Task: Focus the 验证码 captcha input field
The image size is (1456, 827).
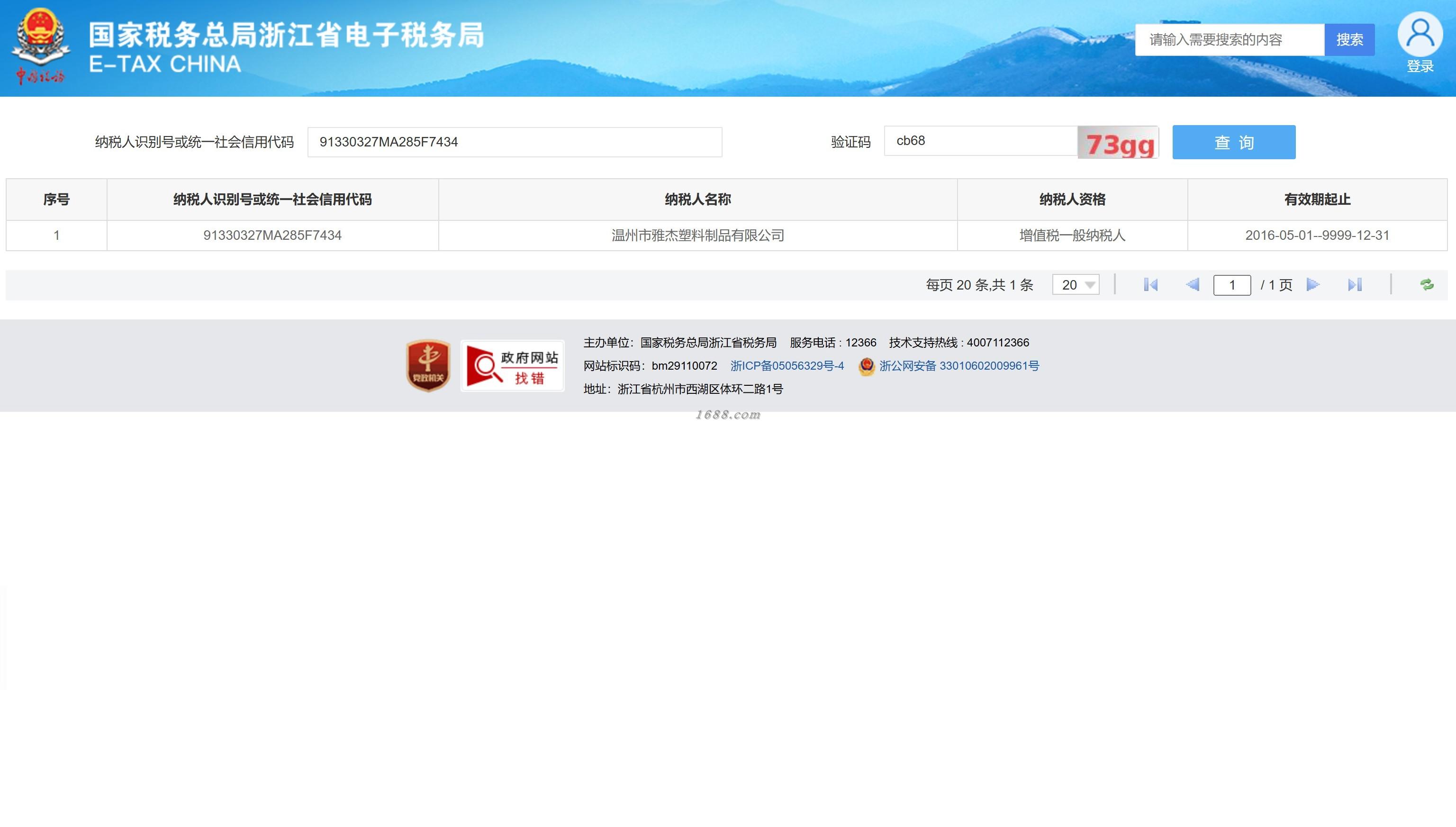Action: tap(981, 141)
